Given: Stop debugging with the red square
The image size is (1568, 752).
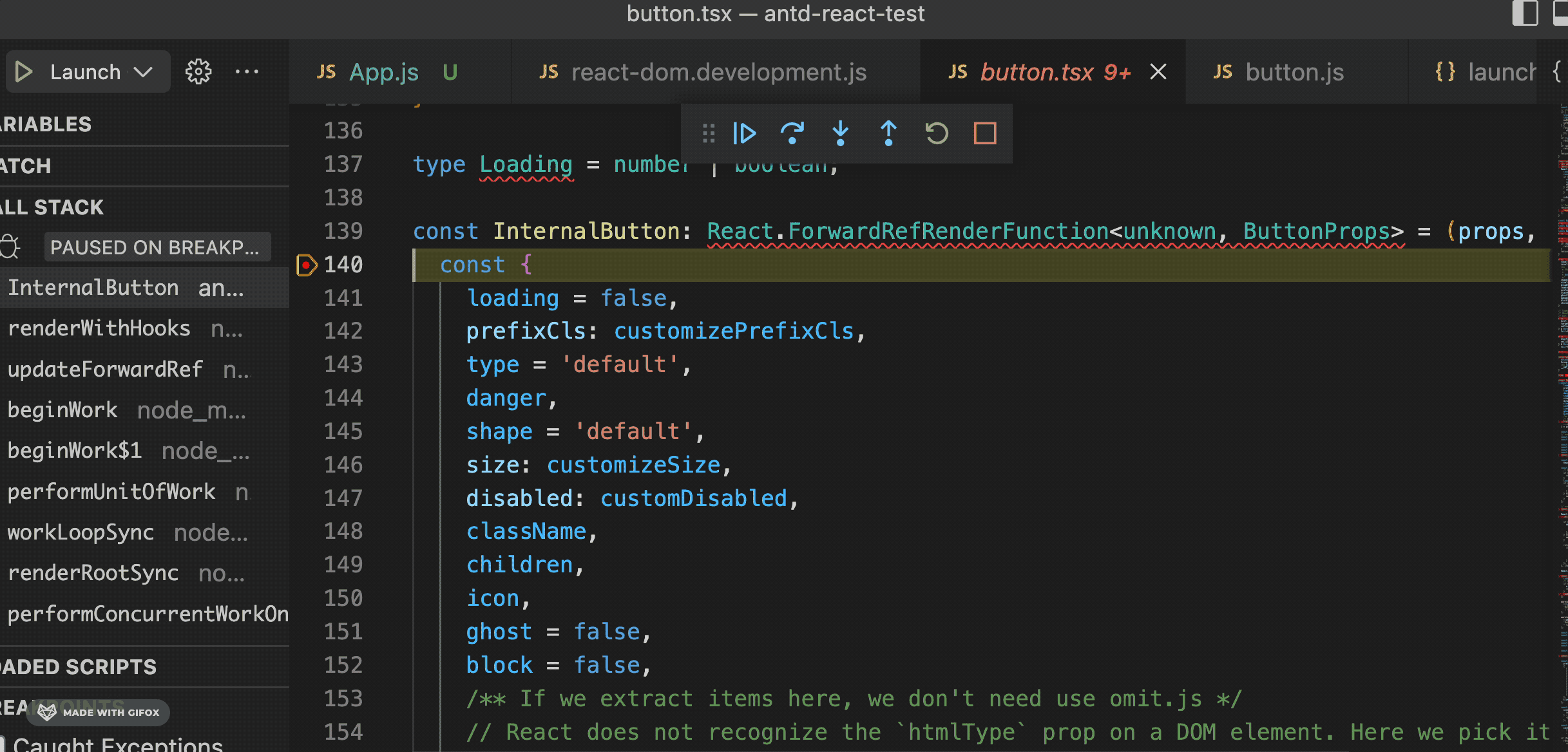Looking at the screenshot, I should (x=984, y=133).
